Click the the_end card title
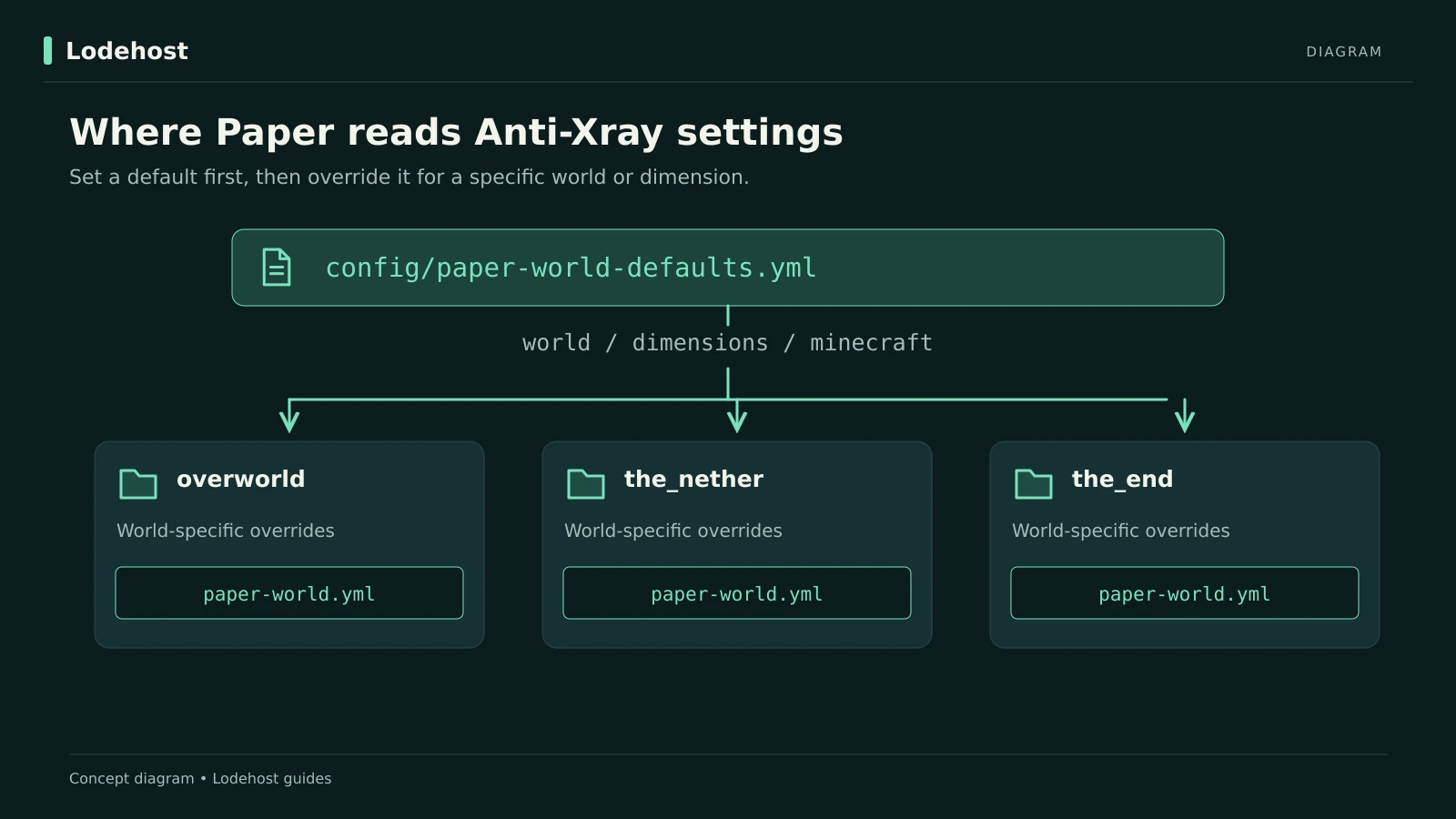The width and height of the screenshot is (1456, 819). click(x=1122, y=480)
